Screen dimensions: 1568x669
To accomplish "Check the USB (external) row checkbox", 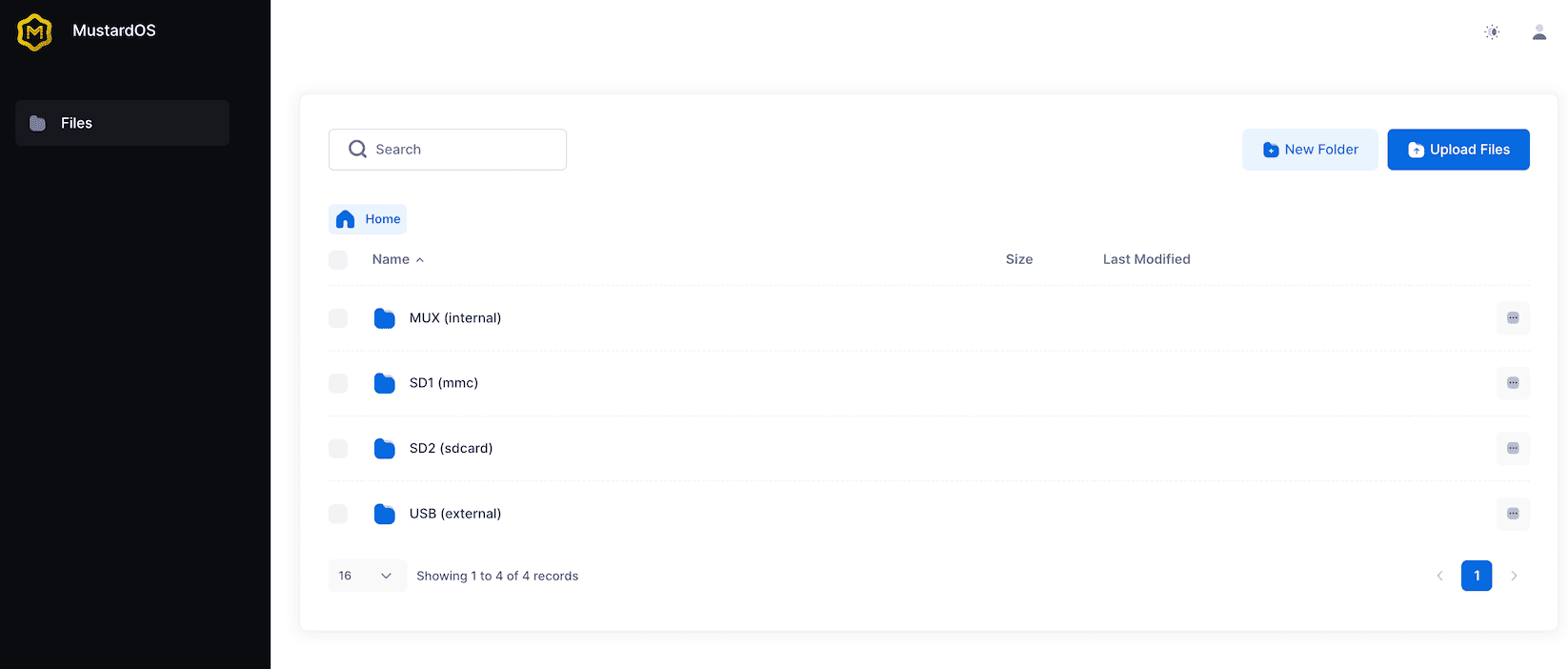I will (x=338, y=514).
